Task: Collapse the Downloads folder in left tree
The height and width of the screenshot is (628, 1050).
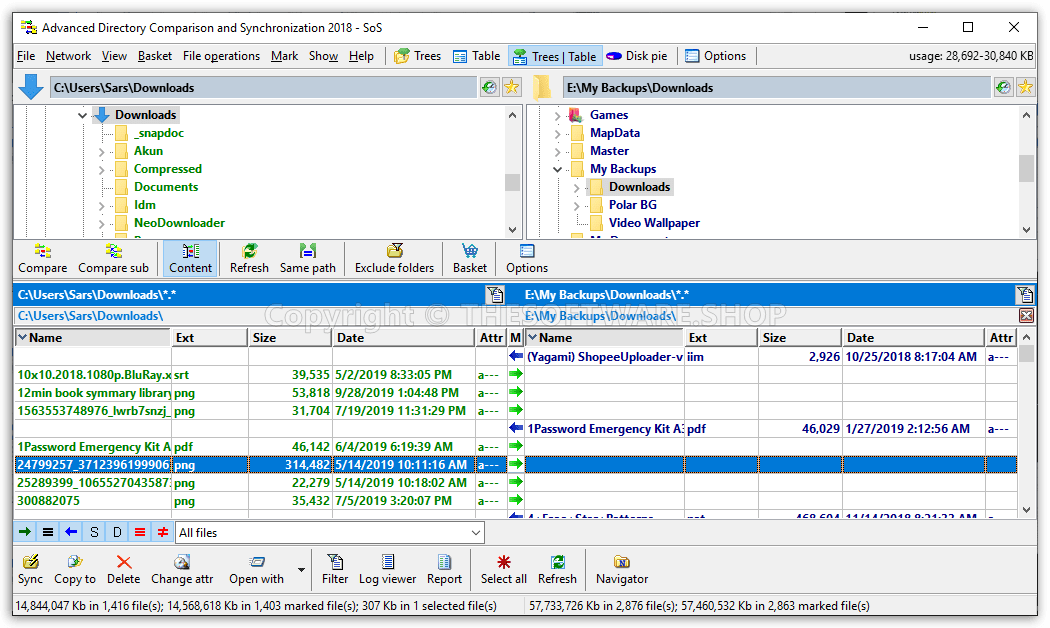Action: pos(83,114)
